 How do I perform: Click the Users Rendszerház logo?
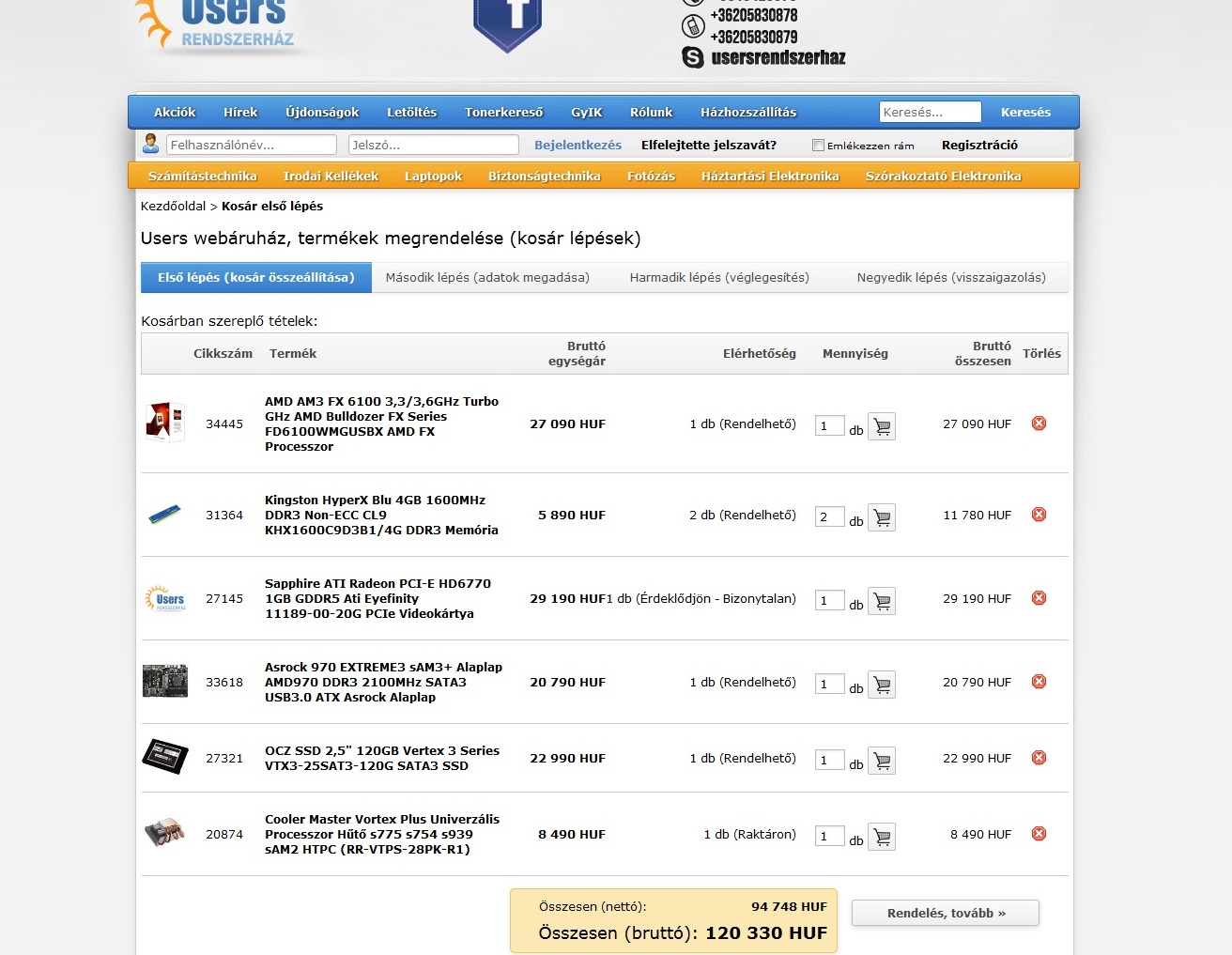216,24
